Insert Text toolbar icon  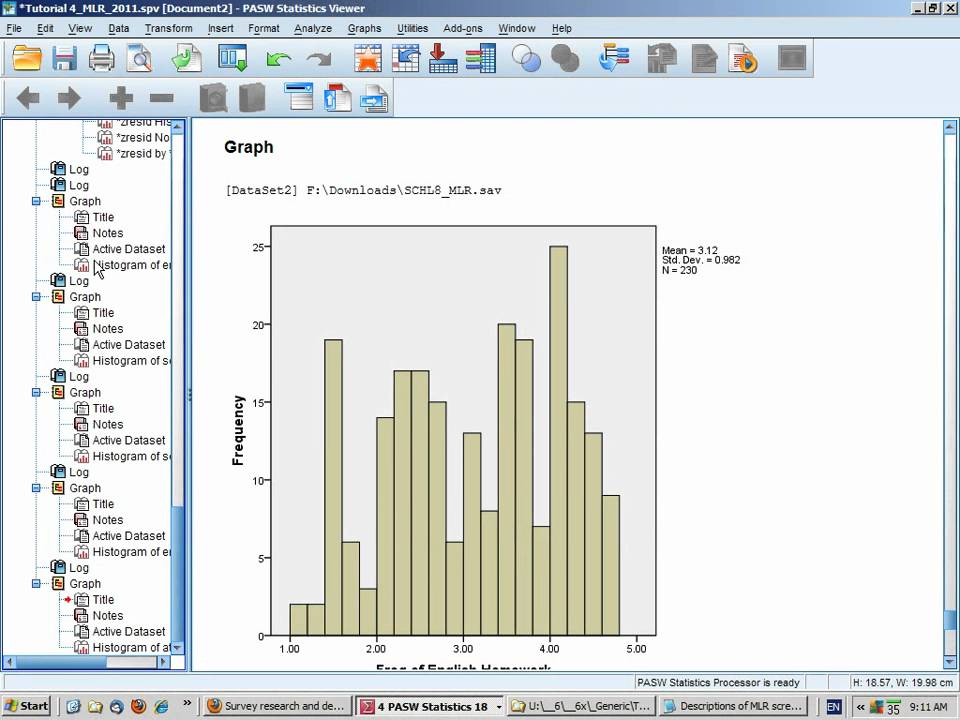(x=374, y=99)
